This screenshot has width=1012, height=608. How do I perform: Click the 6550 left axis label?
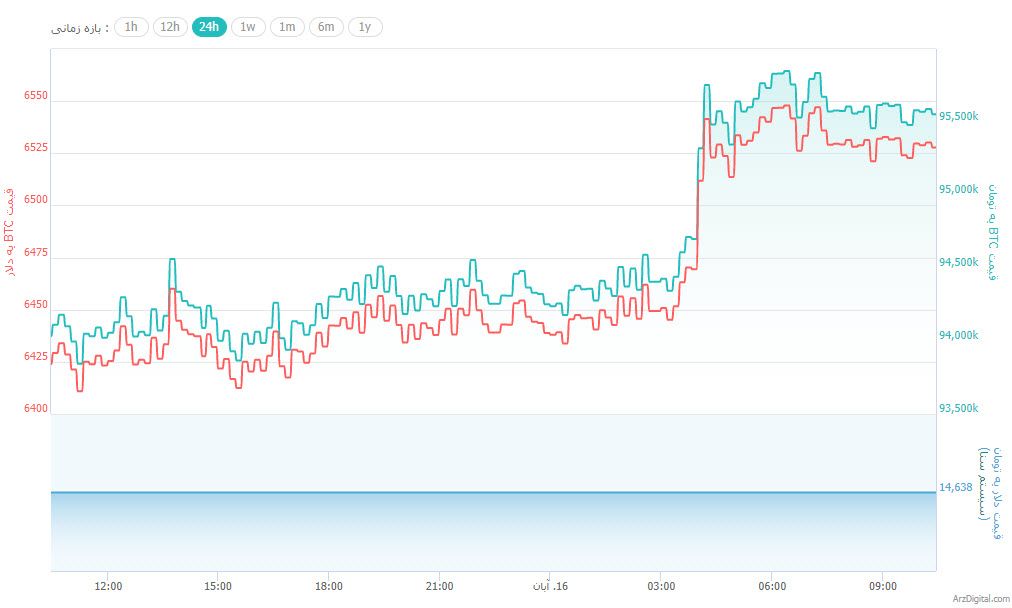click(35, 96)
